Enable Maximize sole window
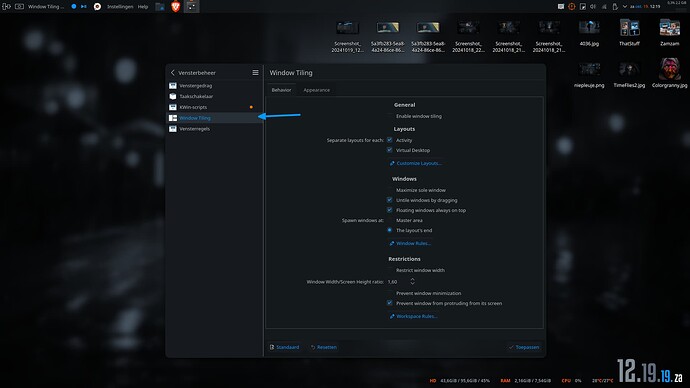 (x=389, y=190)
